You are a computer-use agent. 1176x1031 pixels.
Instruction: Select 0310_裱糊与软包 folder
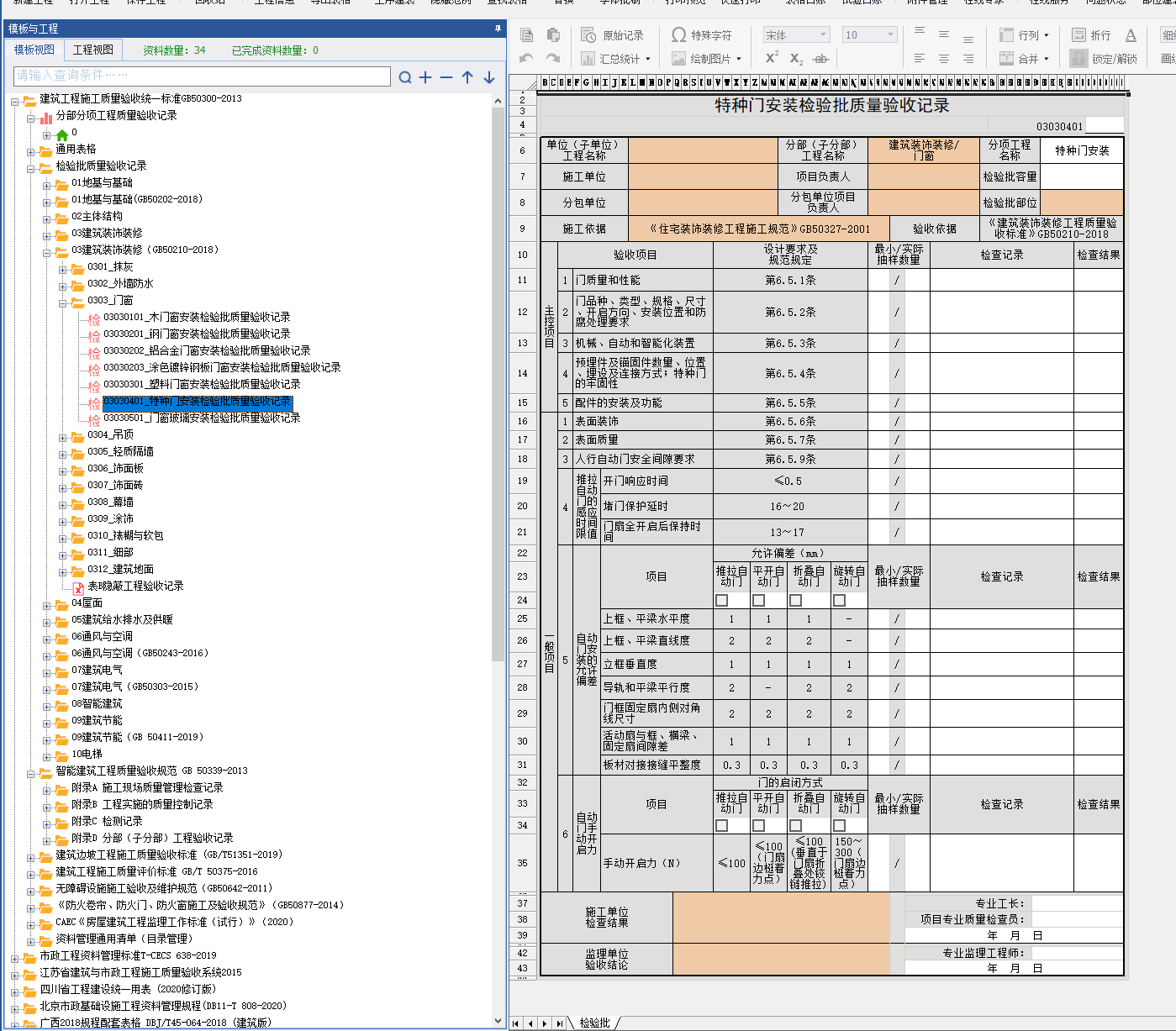pyautogui.click(x=125, y=535)
